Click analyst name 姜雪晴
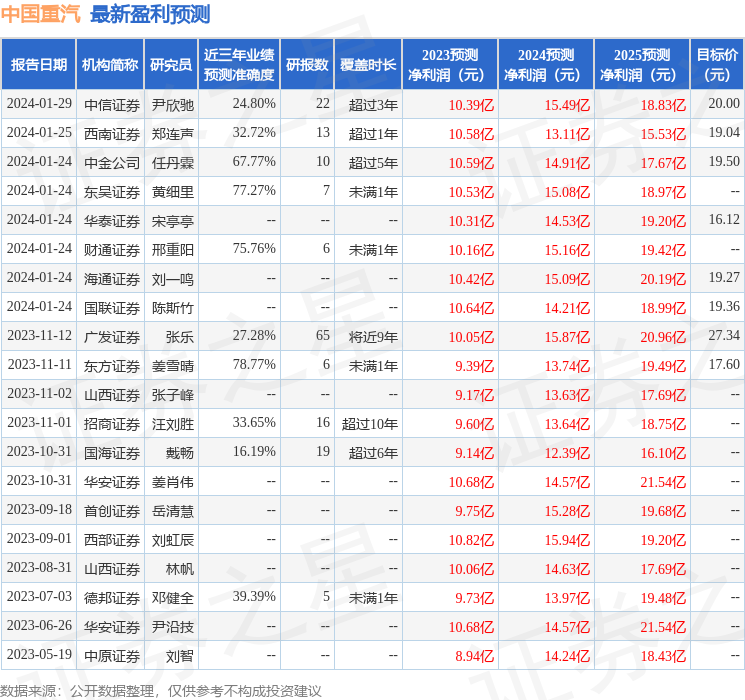The image size is (745, 700). point(172,366)
